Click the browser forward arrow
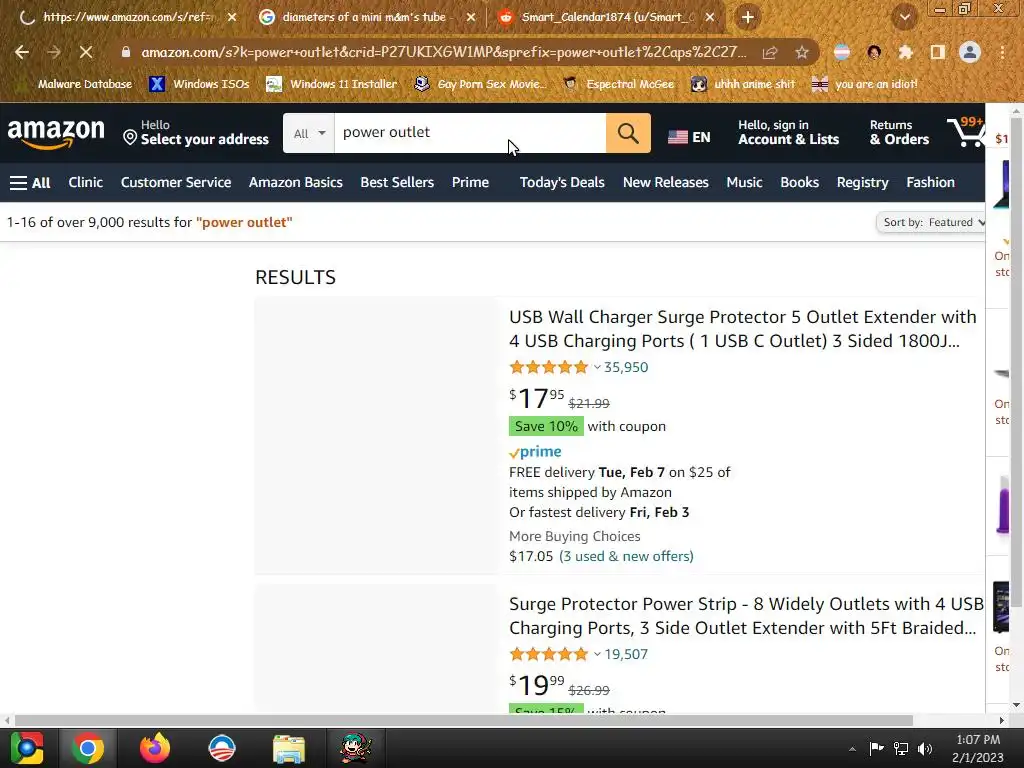The width and height of the screenshot is (1024, 768). click(x=54, y=52)
